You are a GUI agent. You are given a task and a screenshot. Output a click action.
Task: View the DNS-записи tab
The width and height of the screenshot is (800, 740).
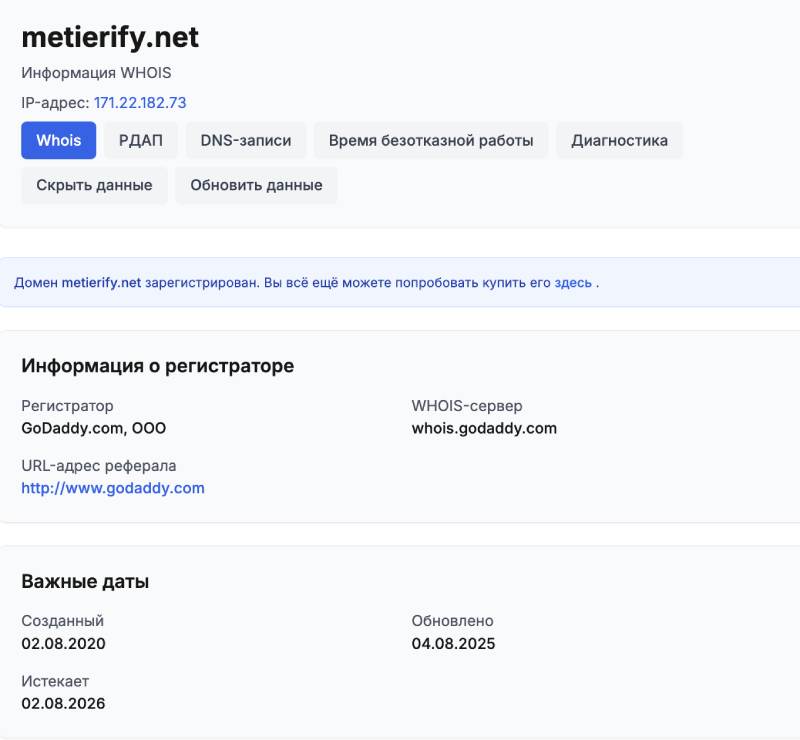(245, 140)
